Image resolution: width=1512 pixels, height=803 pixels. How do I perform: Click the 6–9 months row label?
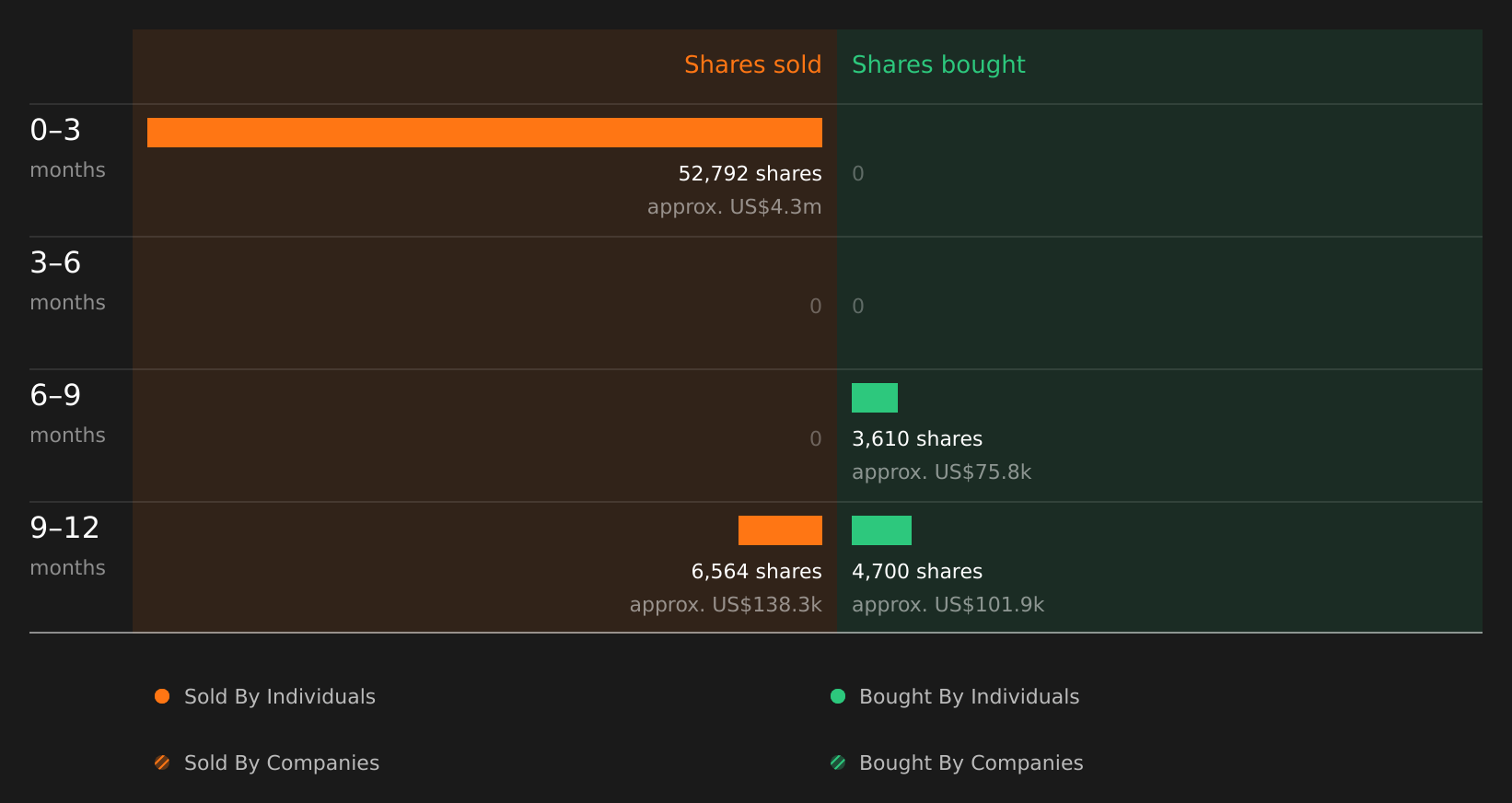pyautogui.click(x=67, y=413)
